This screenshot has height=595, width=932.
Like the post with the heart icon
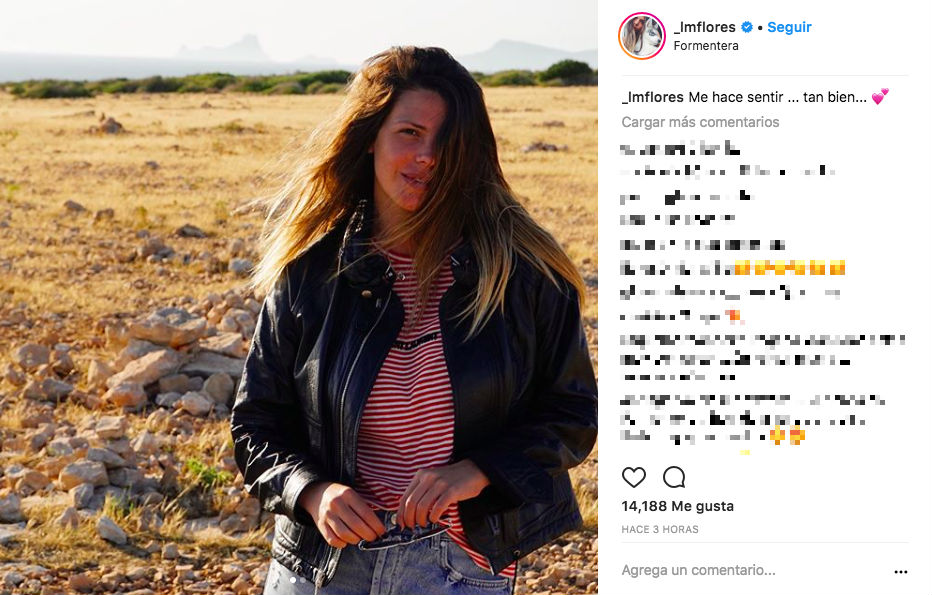(x=634, y=477)
